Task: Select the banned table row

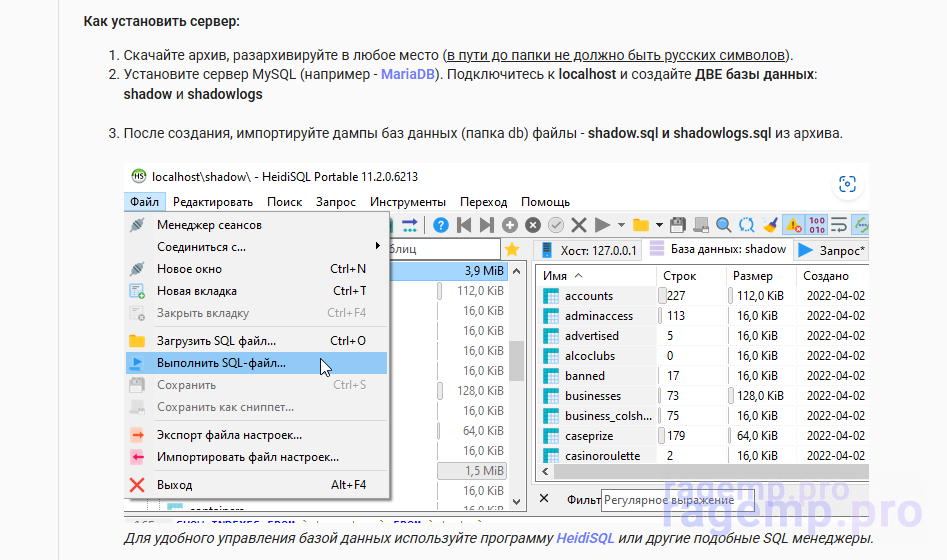Action: click(x=702, y=375)
